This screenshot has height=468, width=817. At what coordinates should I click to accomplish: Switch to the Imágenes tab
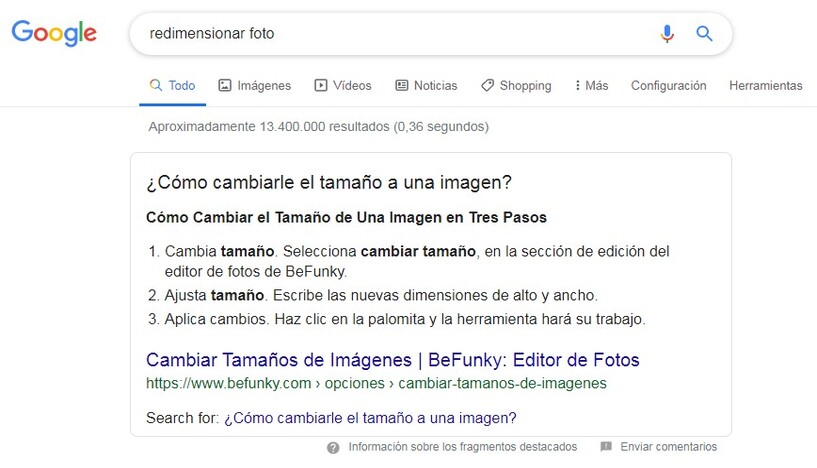pos(255,85)
